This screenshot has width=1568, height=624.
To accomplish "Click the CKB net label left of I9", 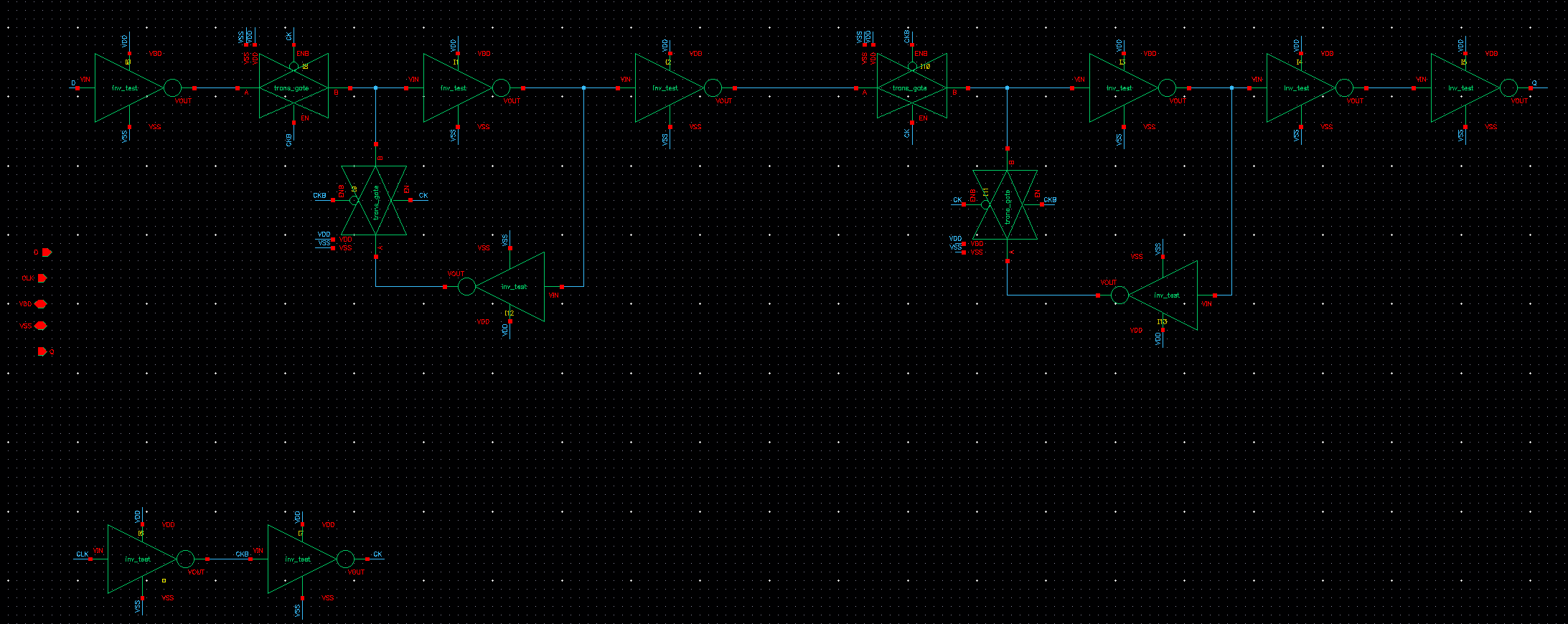I will (x=319, y=196).
